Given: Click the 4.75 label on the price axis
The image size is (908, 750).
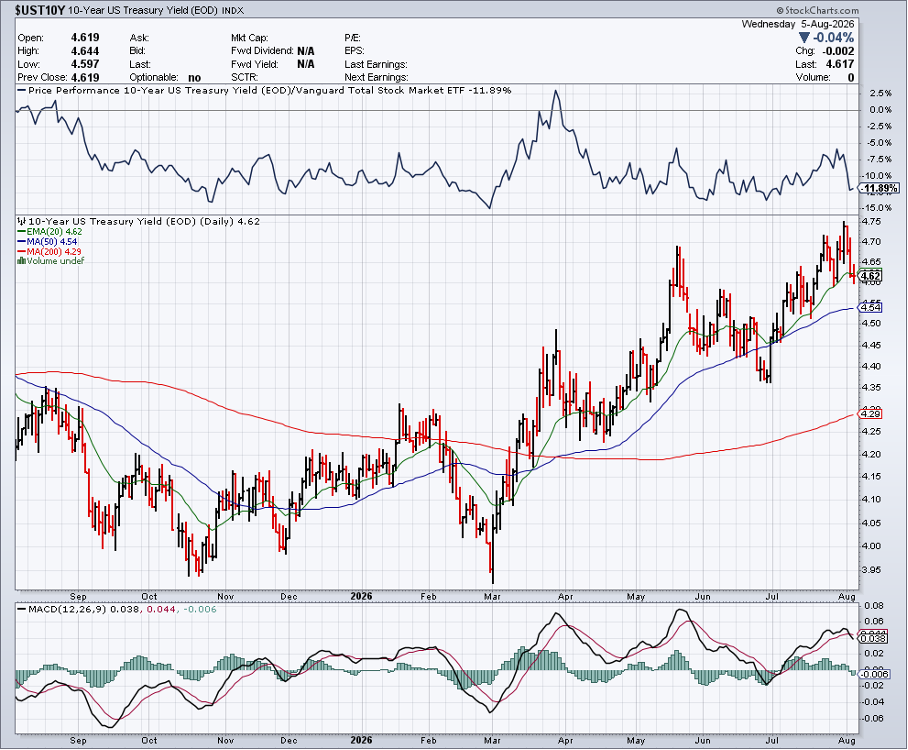Looking at the screenshot, I should click(871, 222).
